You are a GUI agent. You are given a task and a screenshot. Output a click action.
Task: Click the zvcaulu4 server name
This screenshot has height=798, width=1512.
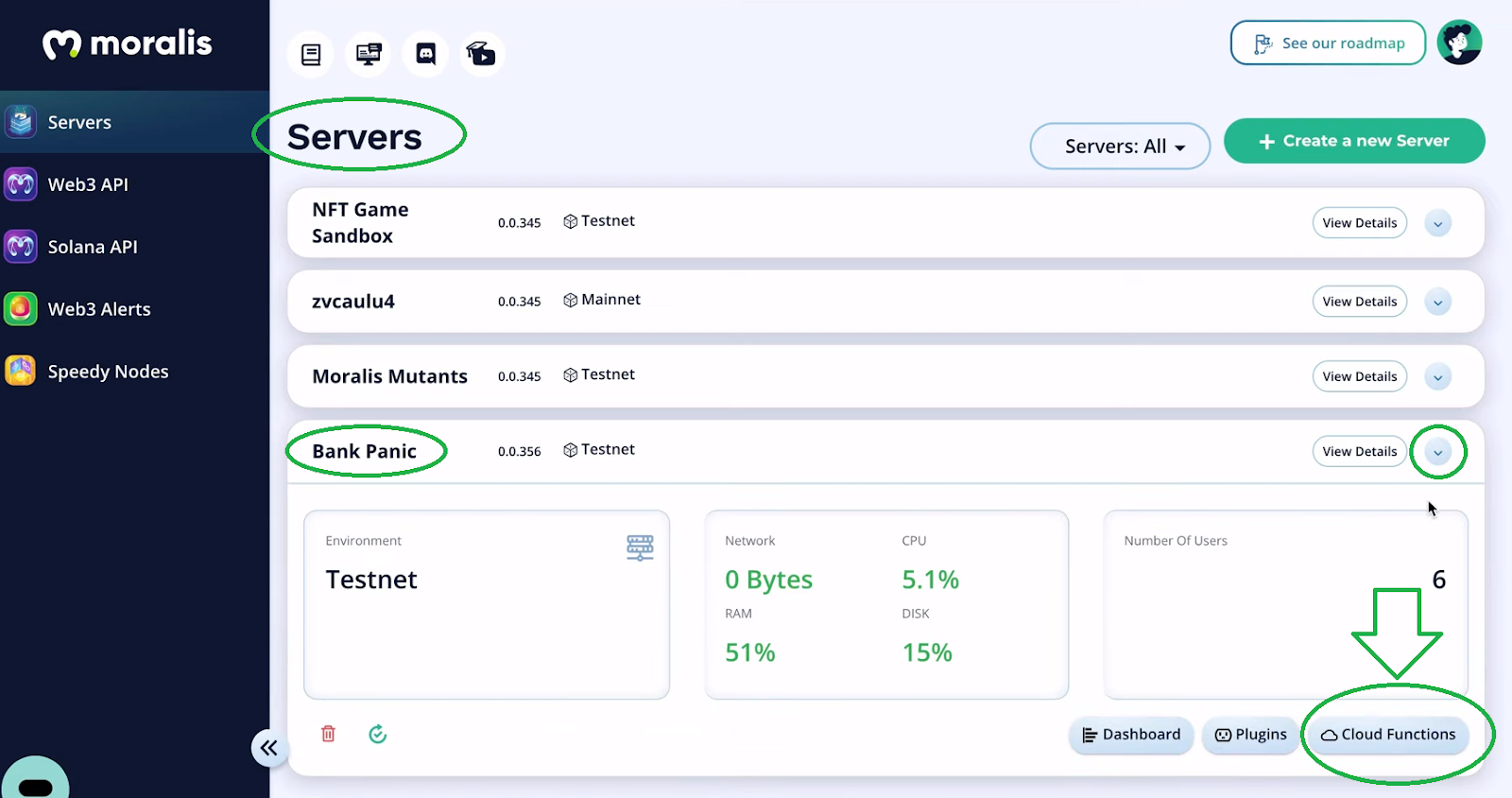353,302
